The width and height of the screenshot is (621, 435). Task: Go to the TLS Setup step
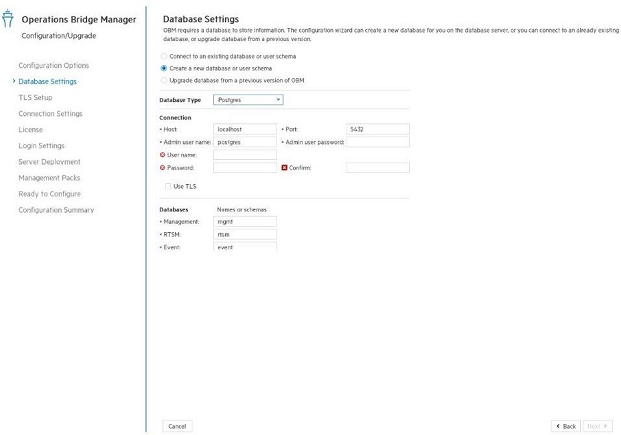[35, 97]
